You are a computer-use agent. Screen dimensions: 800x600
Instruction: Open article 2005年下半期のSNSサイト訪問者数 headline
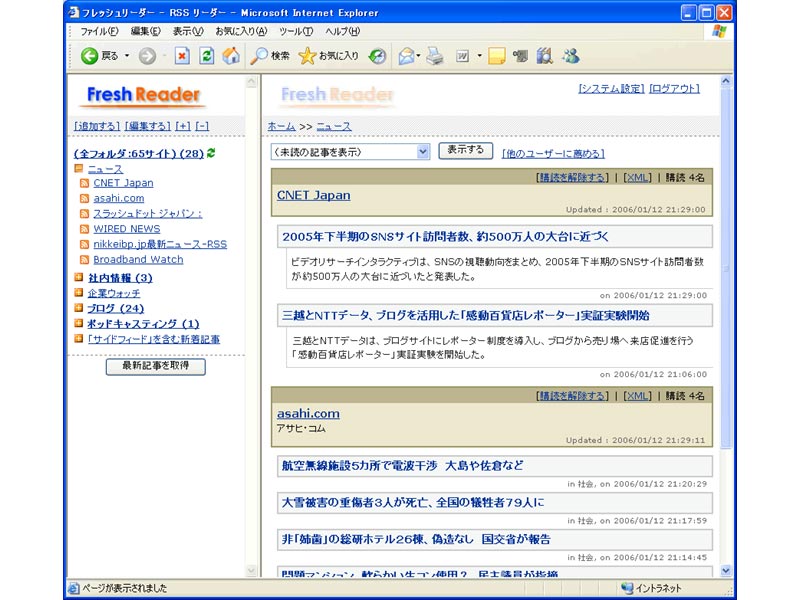445,237
